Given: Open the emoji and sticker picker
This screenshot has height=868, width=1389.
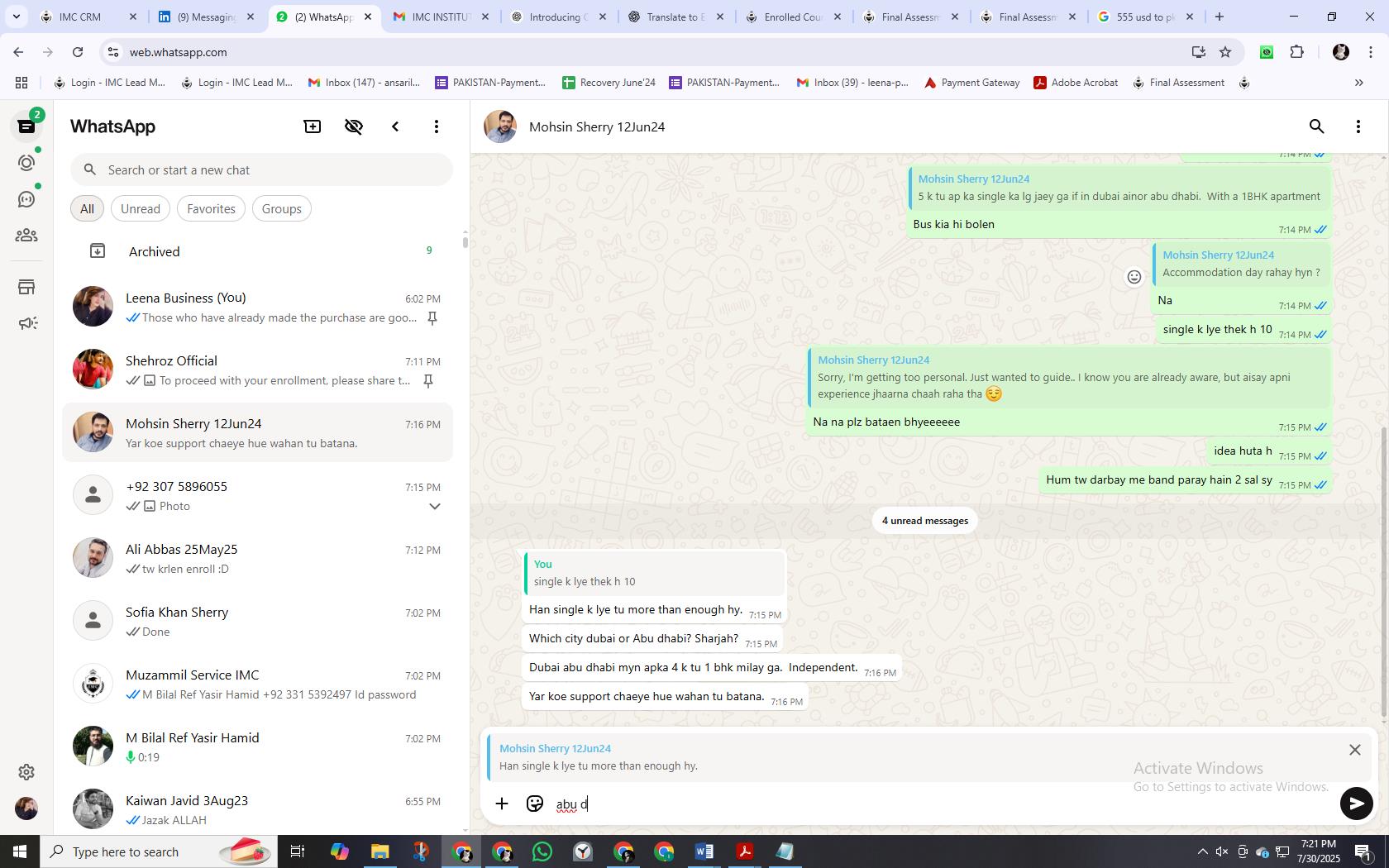Looking at the screenshot, I should tap(535, 804).
